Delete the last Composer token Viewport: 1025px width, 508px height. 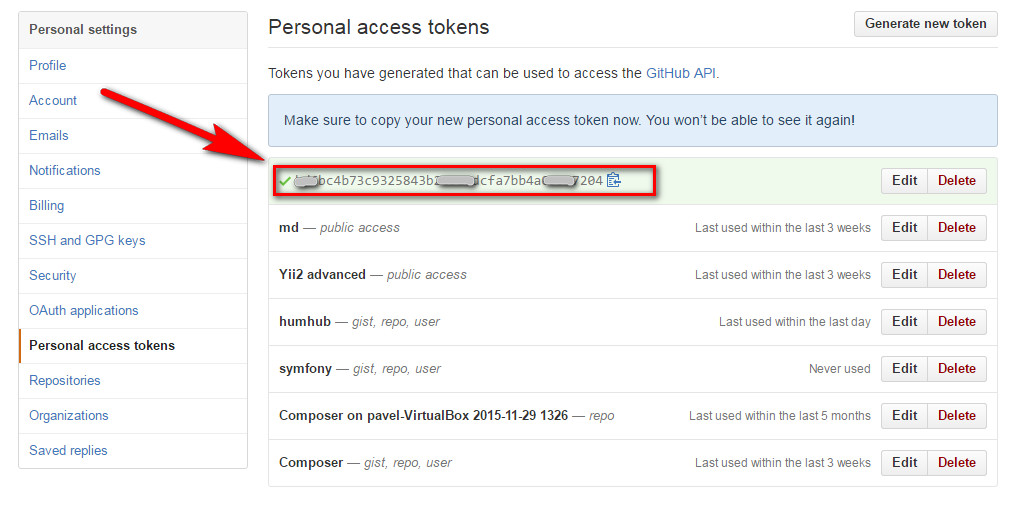click(957, 462)
